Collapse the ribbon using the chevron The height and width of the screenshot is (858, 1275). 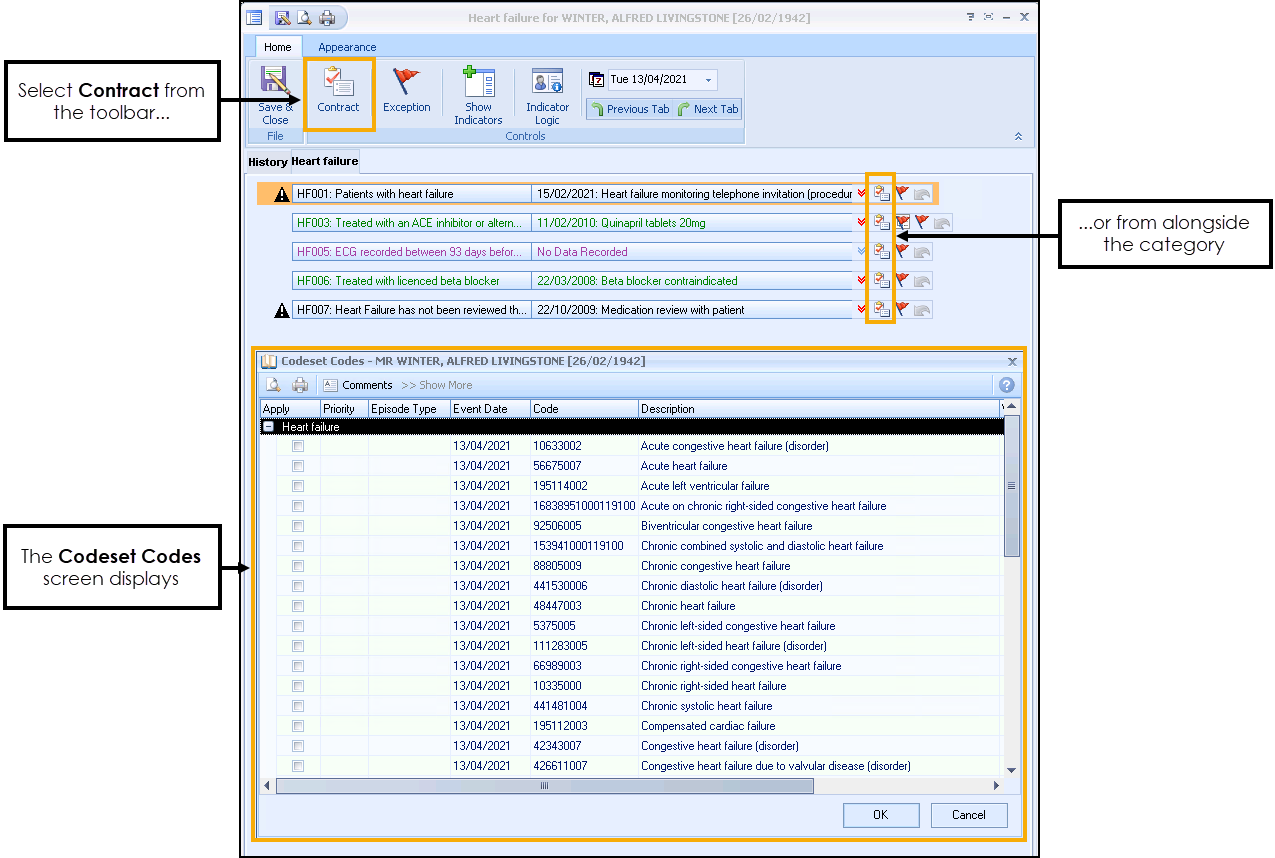pyautogui.click(x=1018, y=136)
